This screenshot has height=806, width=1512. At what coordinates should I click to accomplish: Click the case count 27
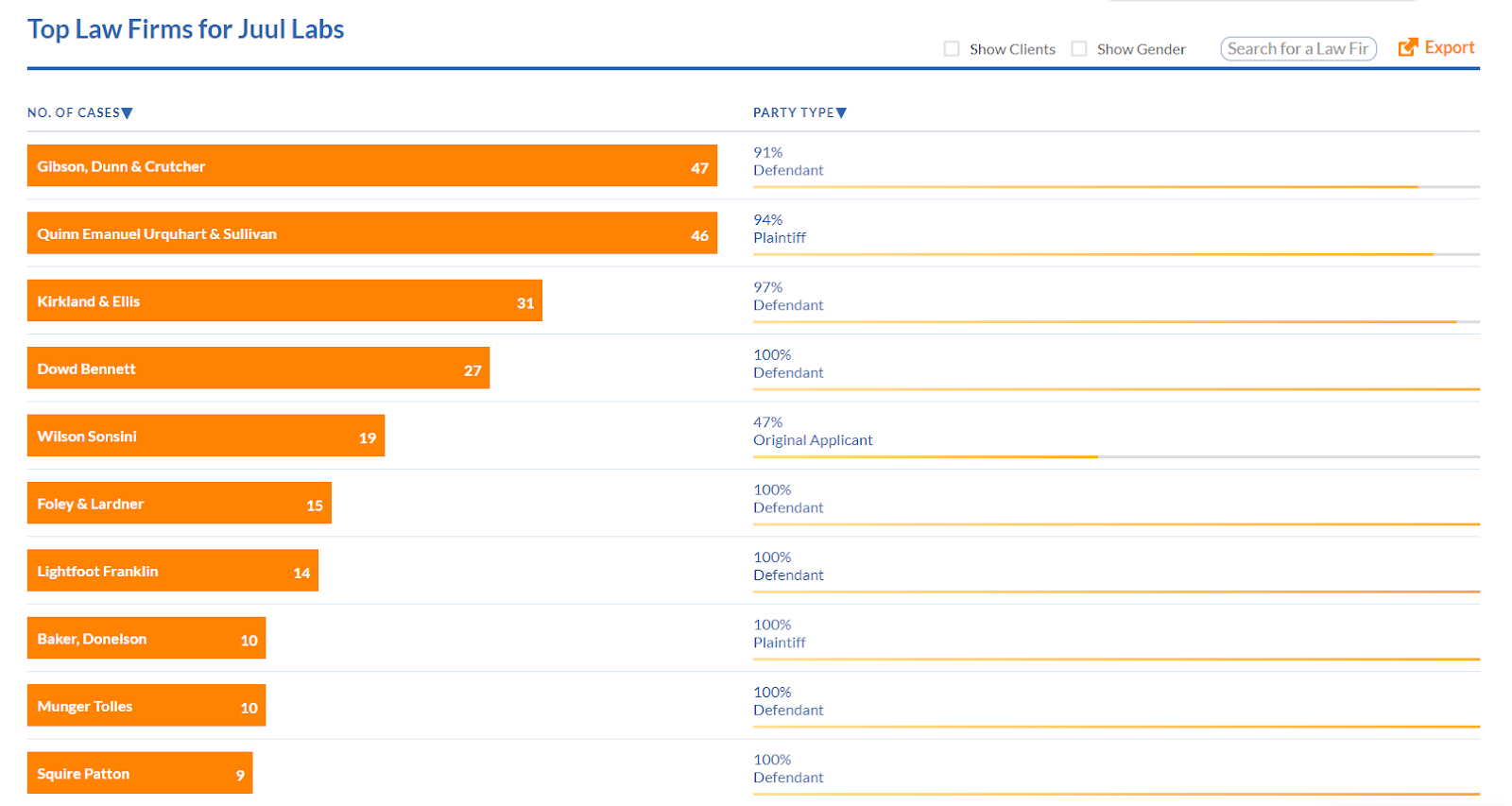coord(472,371)
